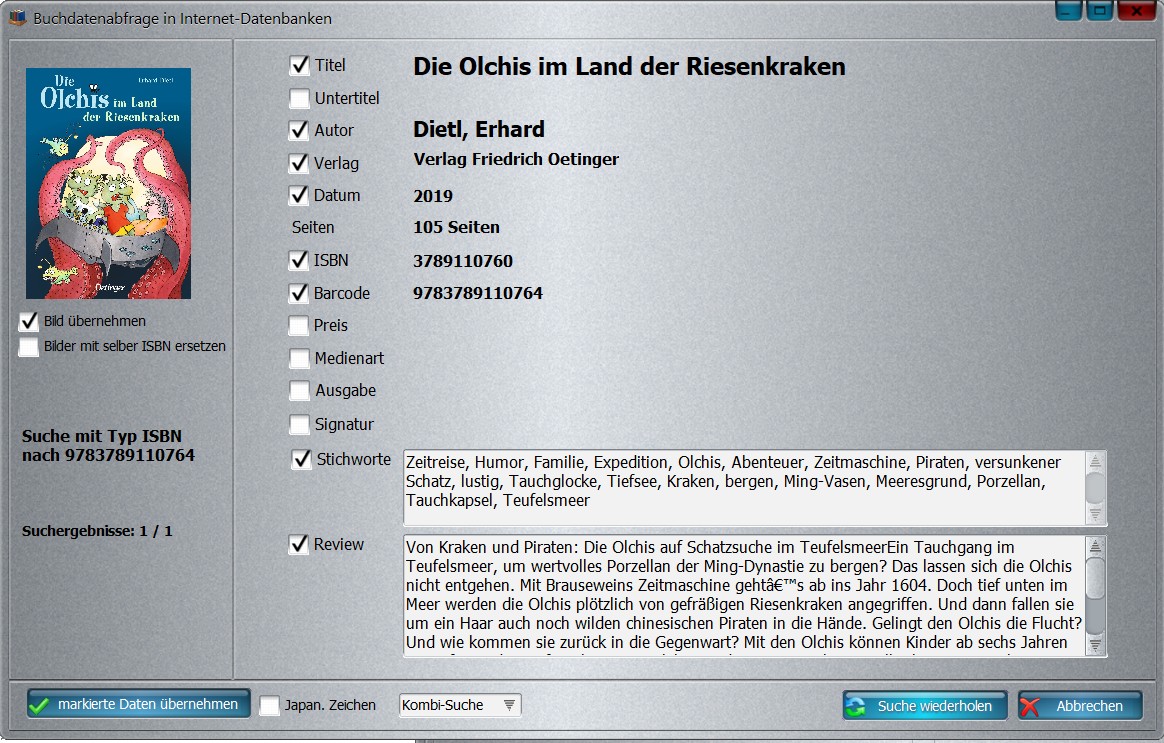Toggle the Autor checkbox
The image size is (1164, 743).
tap(299, 131)
